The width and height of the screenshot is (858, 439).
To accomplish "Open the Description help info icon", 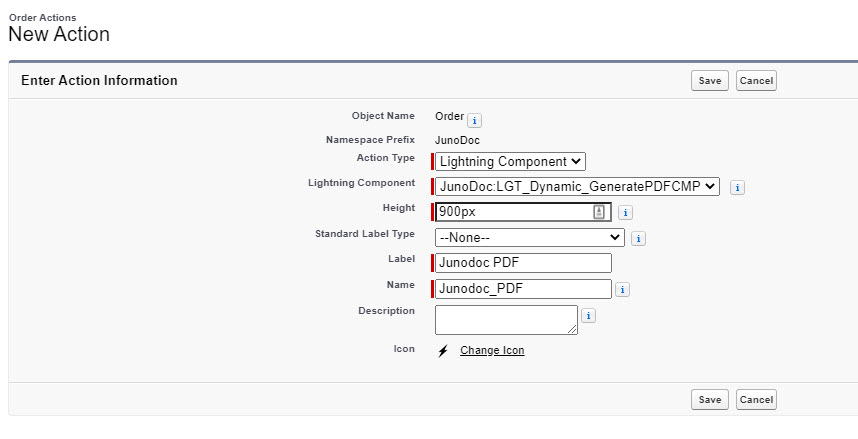I will tap(588, 316).
